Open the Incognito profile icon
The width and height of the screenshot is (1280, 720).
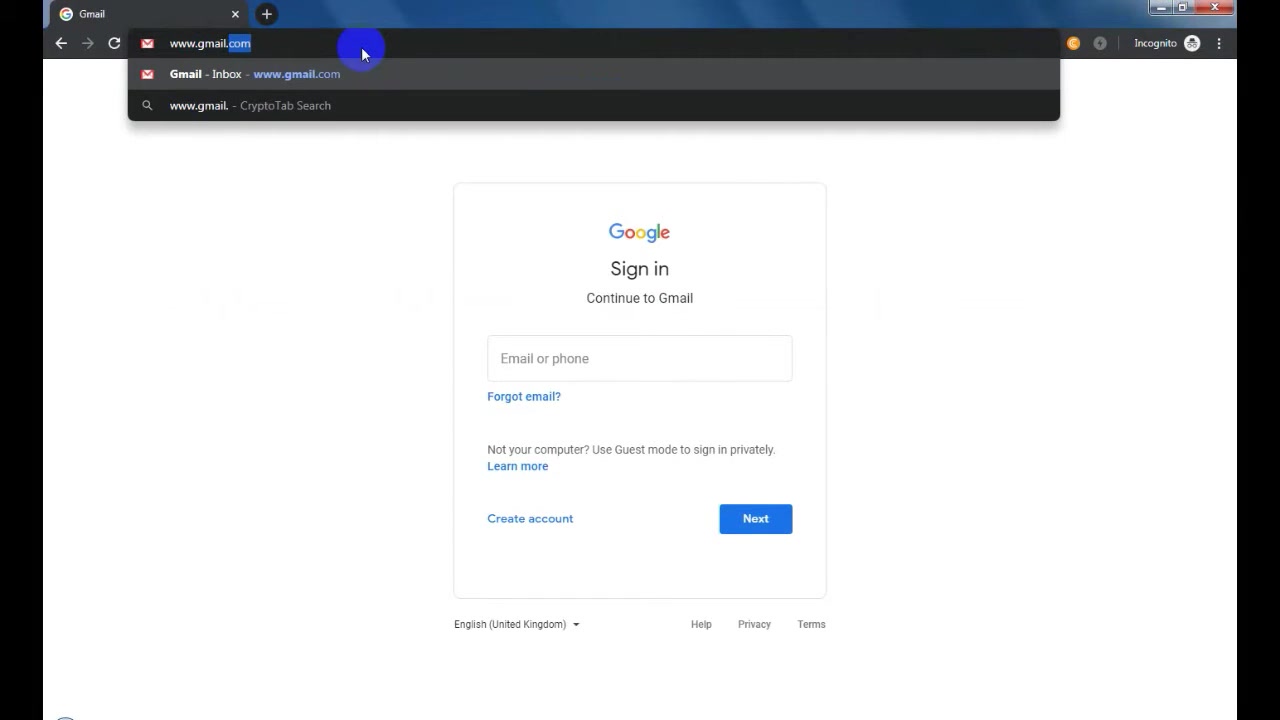point(1192,43)
